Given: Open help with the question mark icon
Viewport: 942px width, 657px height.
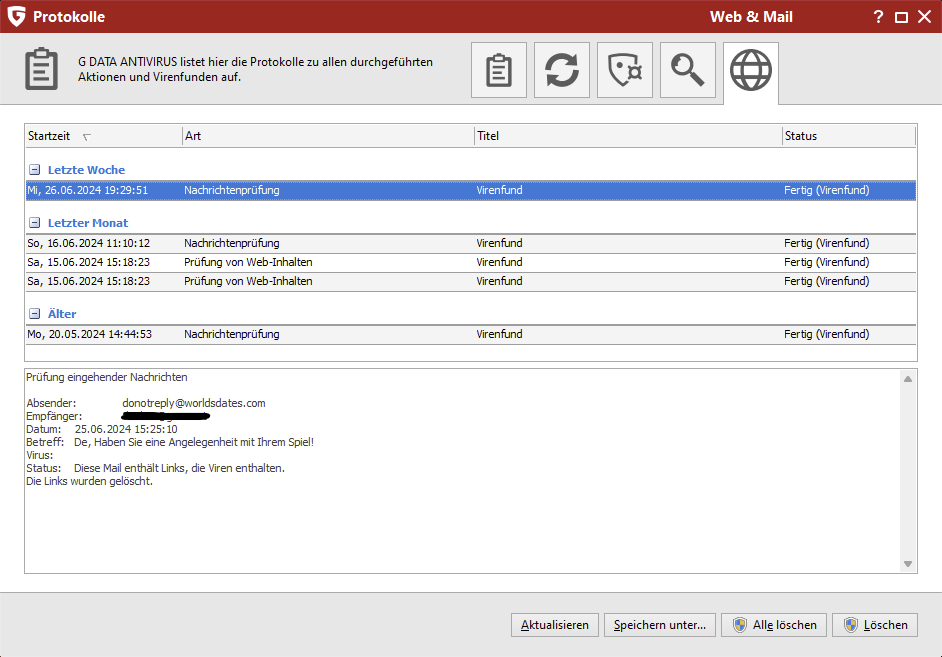Looking at the screenshot, I should tap(878, 17).
